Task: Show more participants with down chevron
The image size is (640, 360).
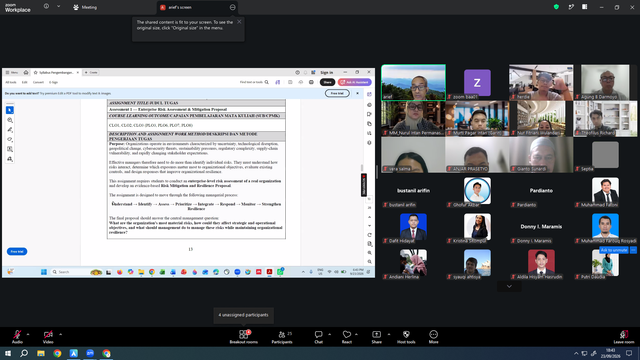Action: (509, 287)
